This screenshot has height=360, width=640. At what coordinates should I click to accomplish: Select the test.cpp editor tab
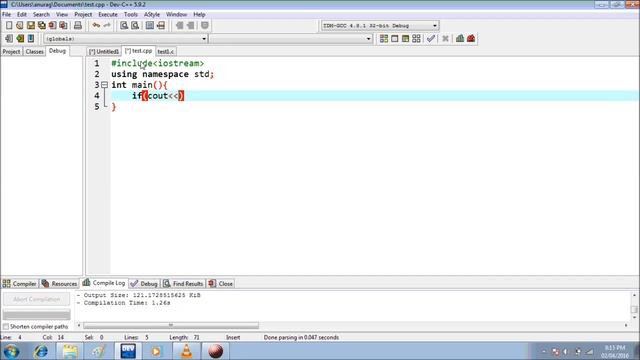tap(138, 51)
